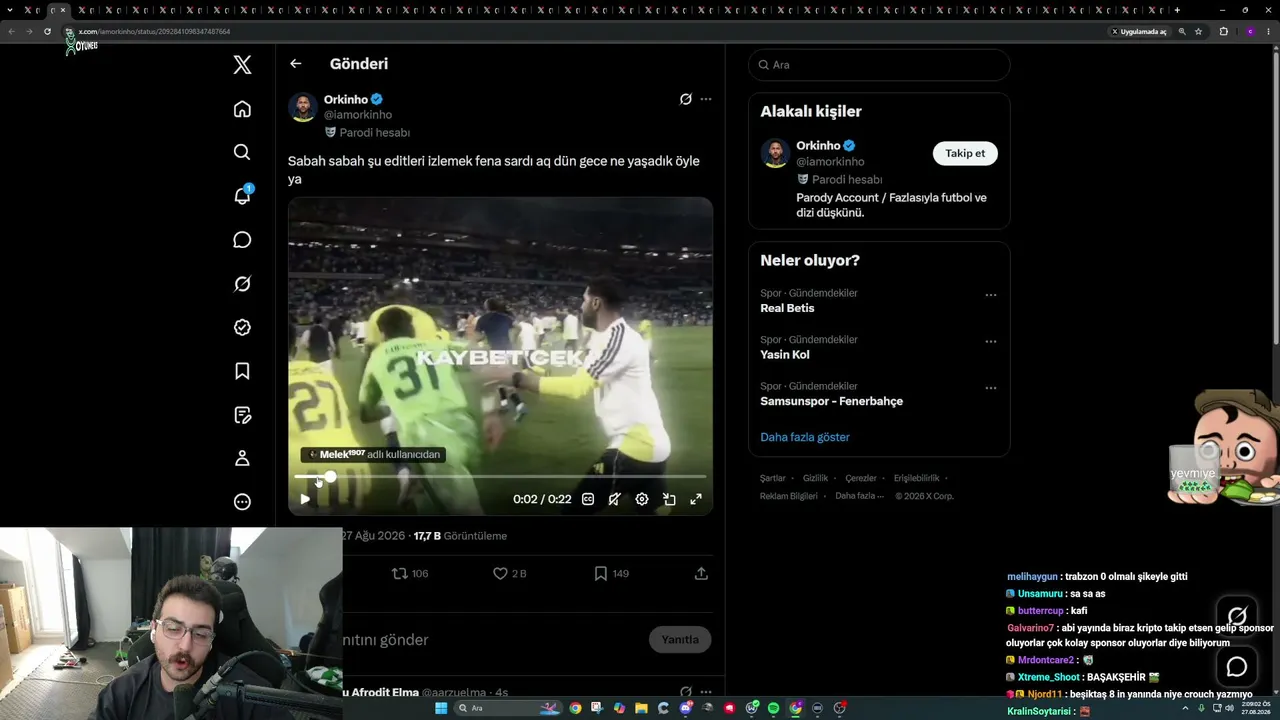This screenshot has height=720, width=1280.
Task: Open Orkinho's post author name
Action: point(346,100)
